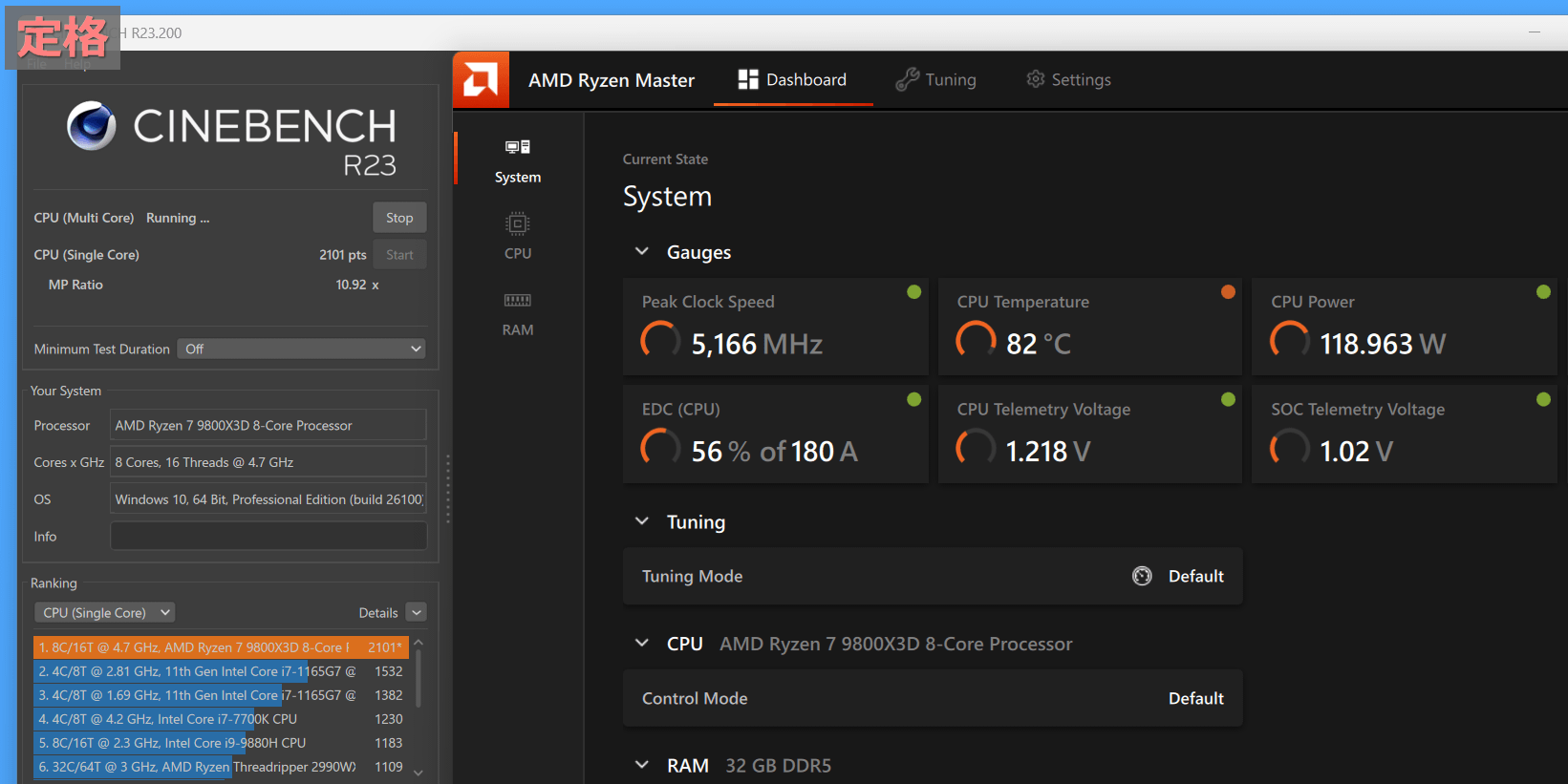Click the Peak Clock Speed gauge dial
This screenshot has height=784, width=1568.
click(660, 341)
